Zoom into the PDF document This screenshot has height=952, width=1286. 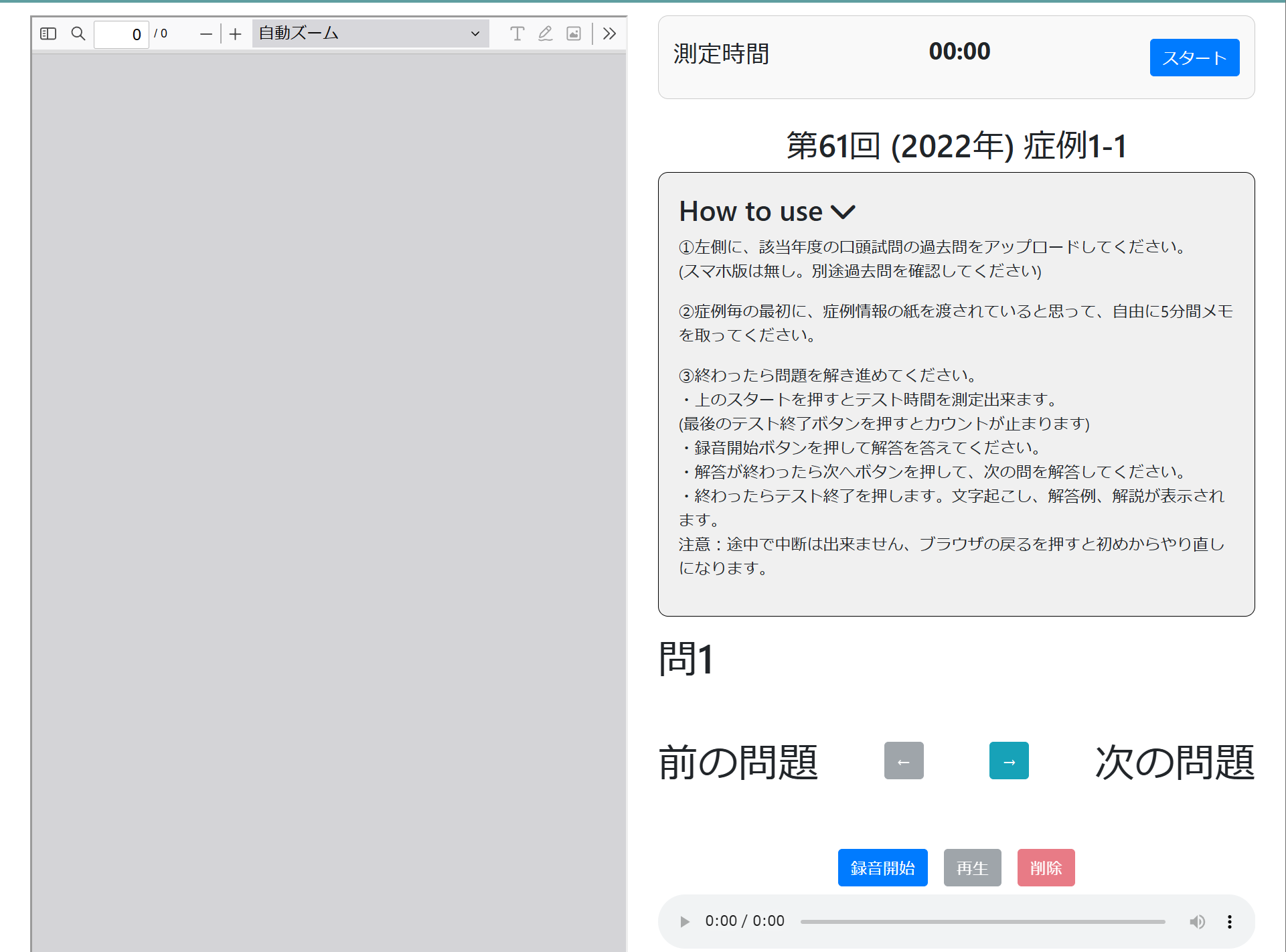click(x=235, y=33)
